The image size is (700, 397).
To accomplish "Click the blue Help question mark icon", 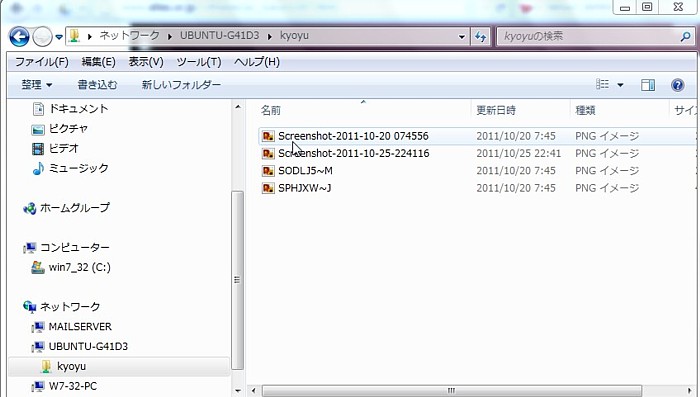I will (x=677, y=85).
